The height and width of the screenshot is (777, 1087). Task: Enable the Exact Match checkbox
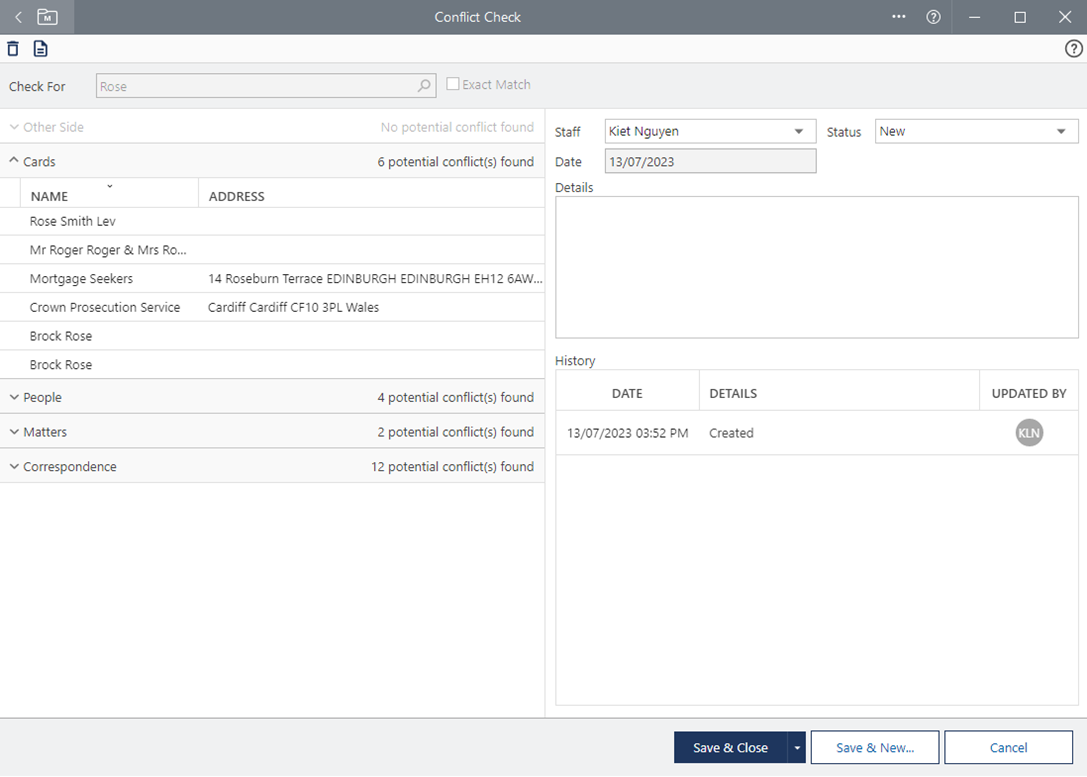click(x=453, y=85)
